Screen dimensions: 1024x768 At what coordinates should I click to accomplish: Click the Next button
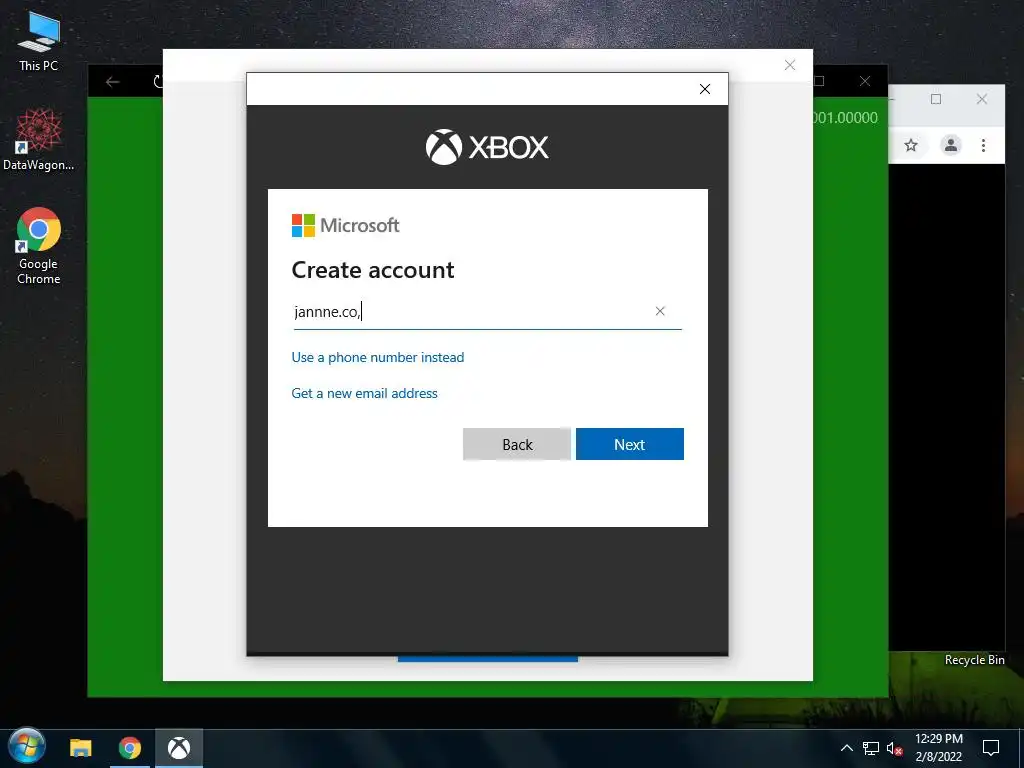[x=630, y=444]
